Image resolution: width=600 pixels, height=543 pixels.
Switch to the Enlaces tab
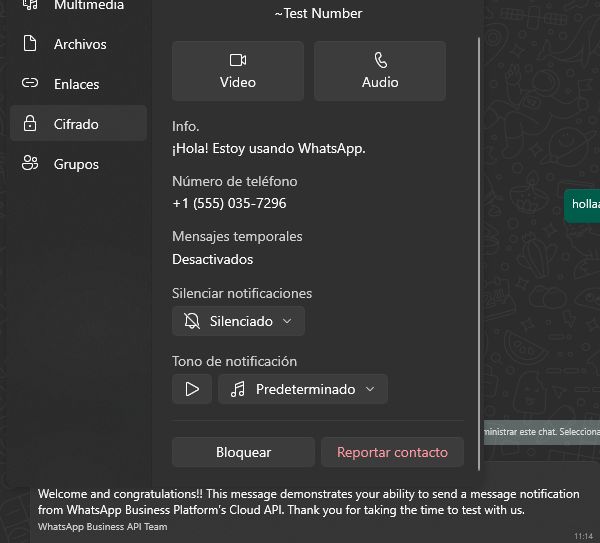(78, 84)
